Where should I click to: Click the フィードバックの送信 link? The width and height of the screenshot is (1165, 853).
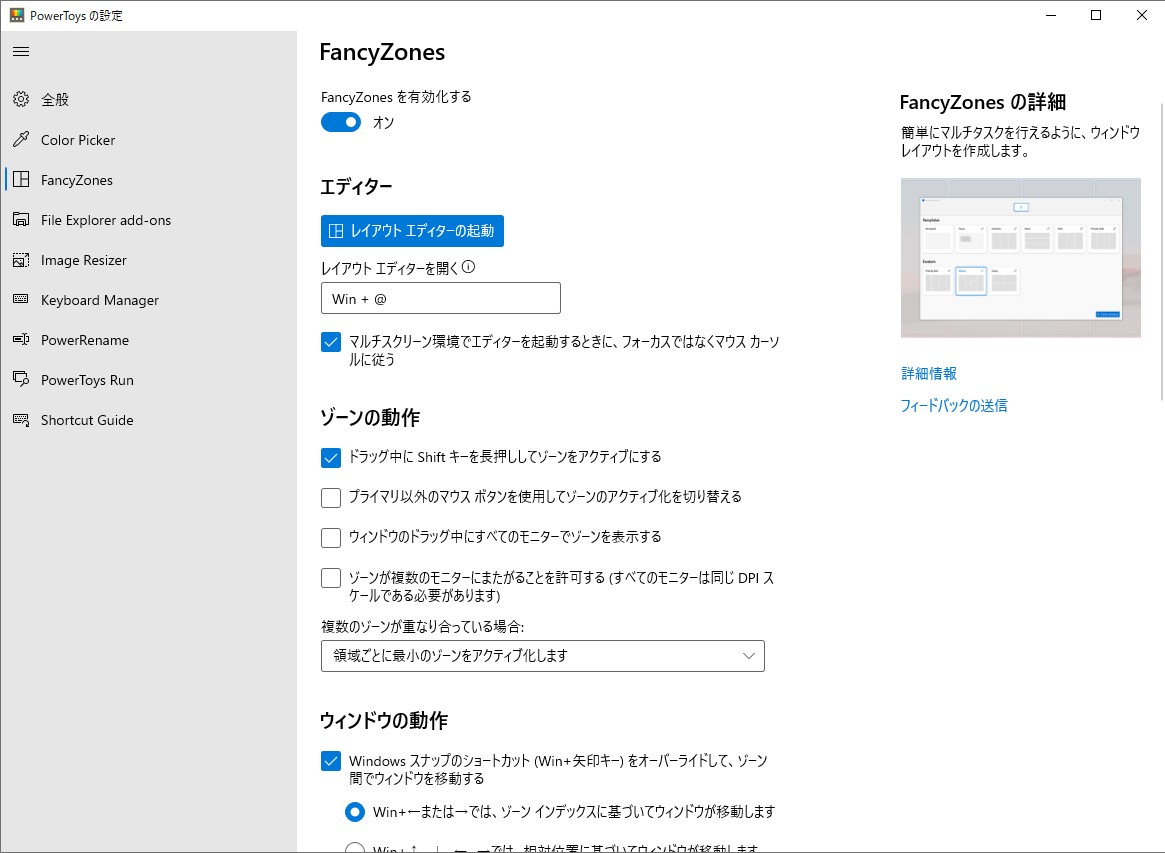(x=953, y=405)
